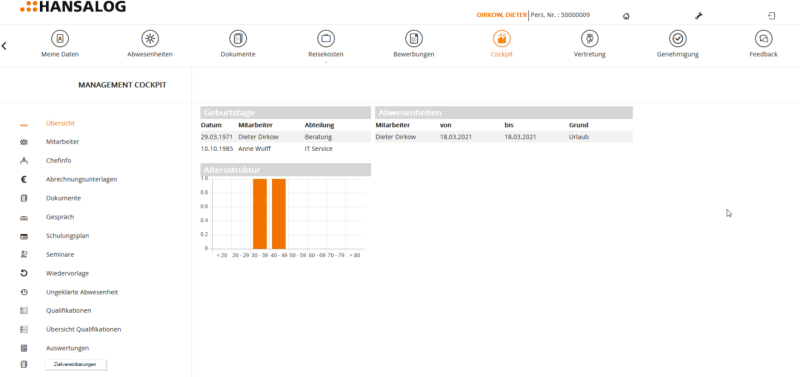Open the Genehmigung checkmark icon
This screenshot has height=377, width=800.
point(678,38)
